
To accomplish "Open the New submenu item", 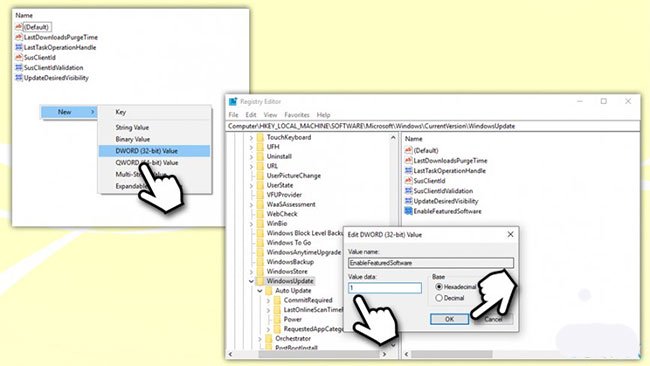I will 69,112.
